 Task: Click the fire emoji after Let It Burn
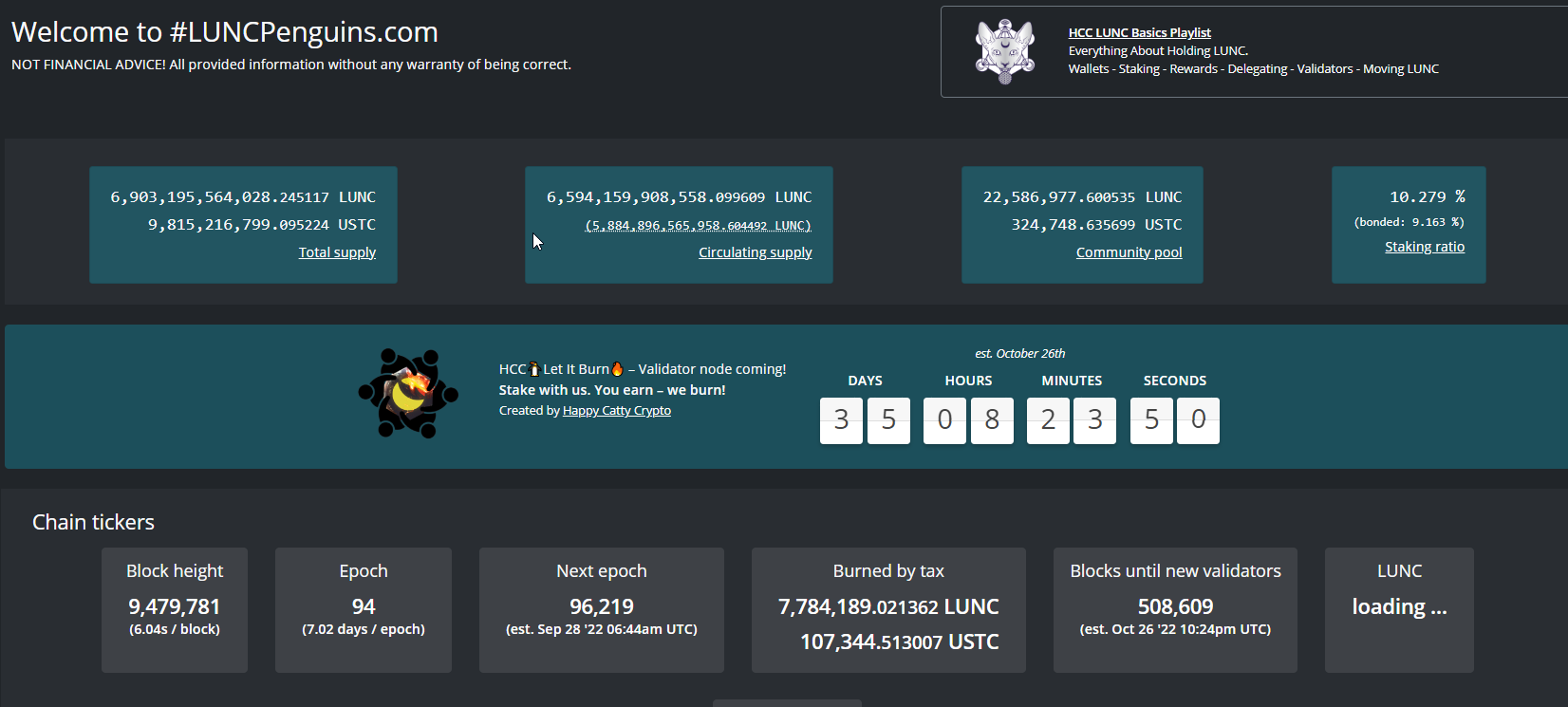tap(617, 369)
